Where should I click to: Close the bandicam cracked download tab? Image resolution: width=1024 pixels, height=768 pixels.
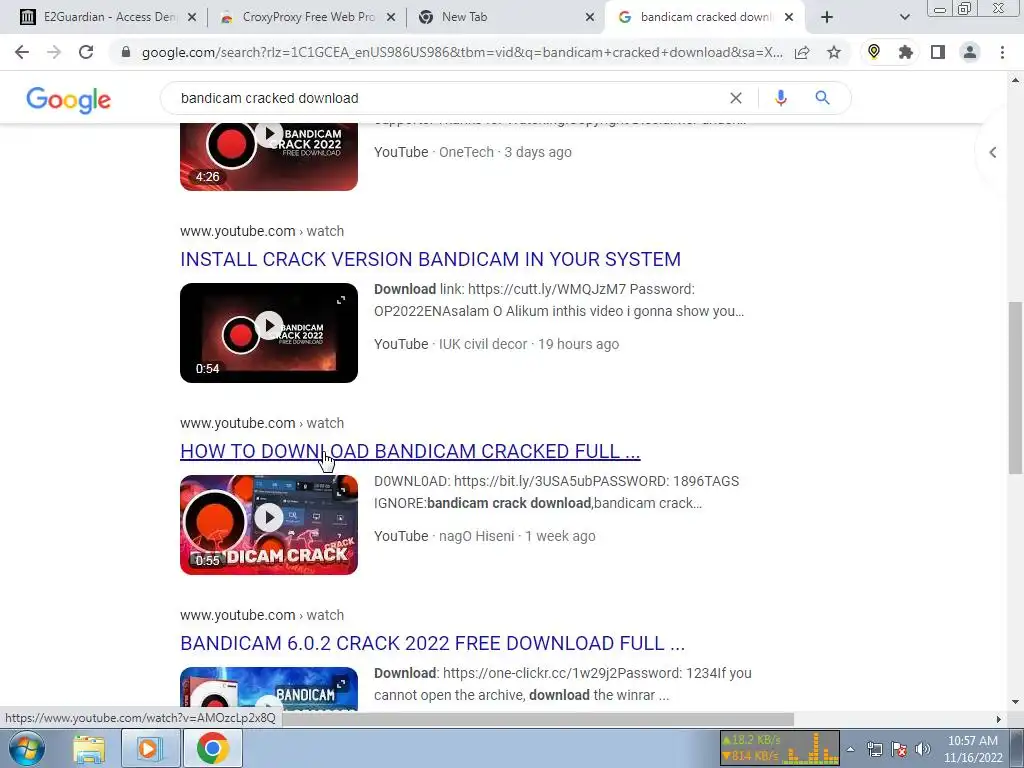click(789, 17)
